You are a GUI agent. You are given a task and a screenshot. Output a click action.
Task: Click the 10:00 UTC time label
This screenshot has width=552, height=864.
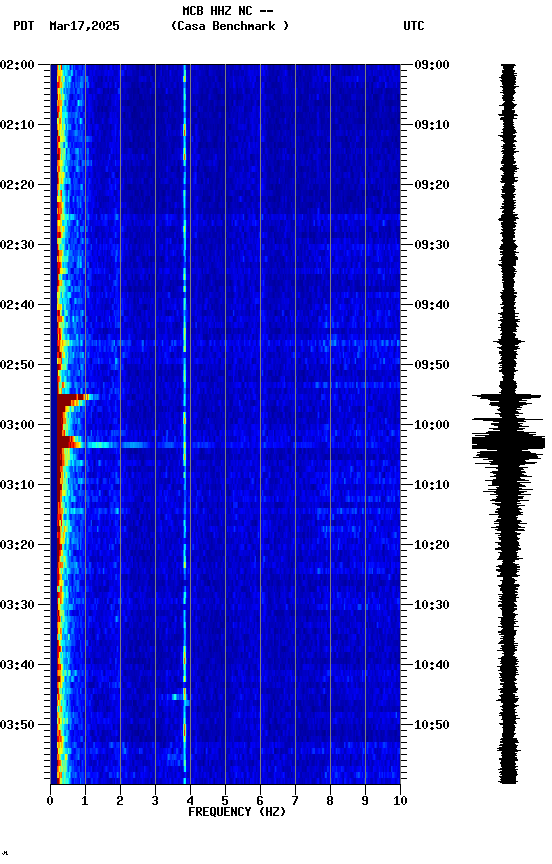pos(432,425)
